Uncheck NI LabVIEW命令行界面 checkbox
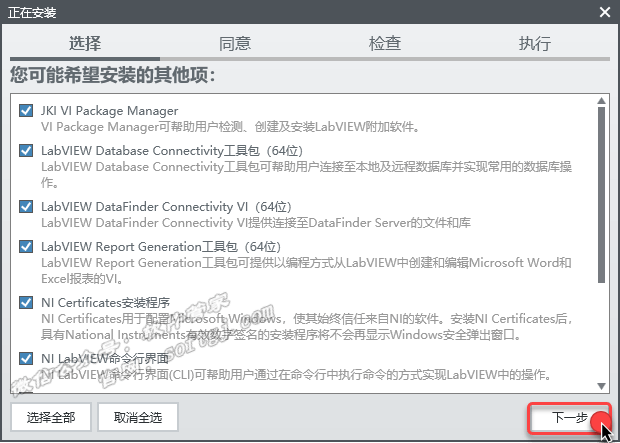Image resolution: width=620 pixels, height=443 pixels. click(26, 359)
